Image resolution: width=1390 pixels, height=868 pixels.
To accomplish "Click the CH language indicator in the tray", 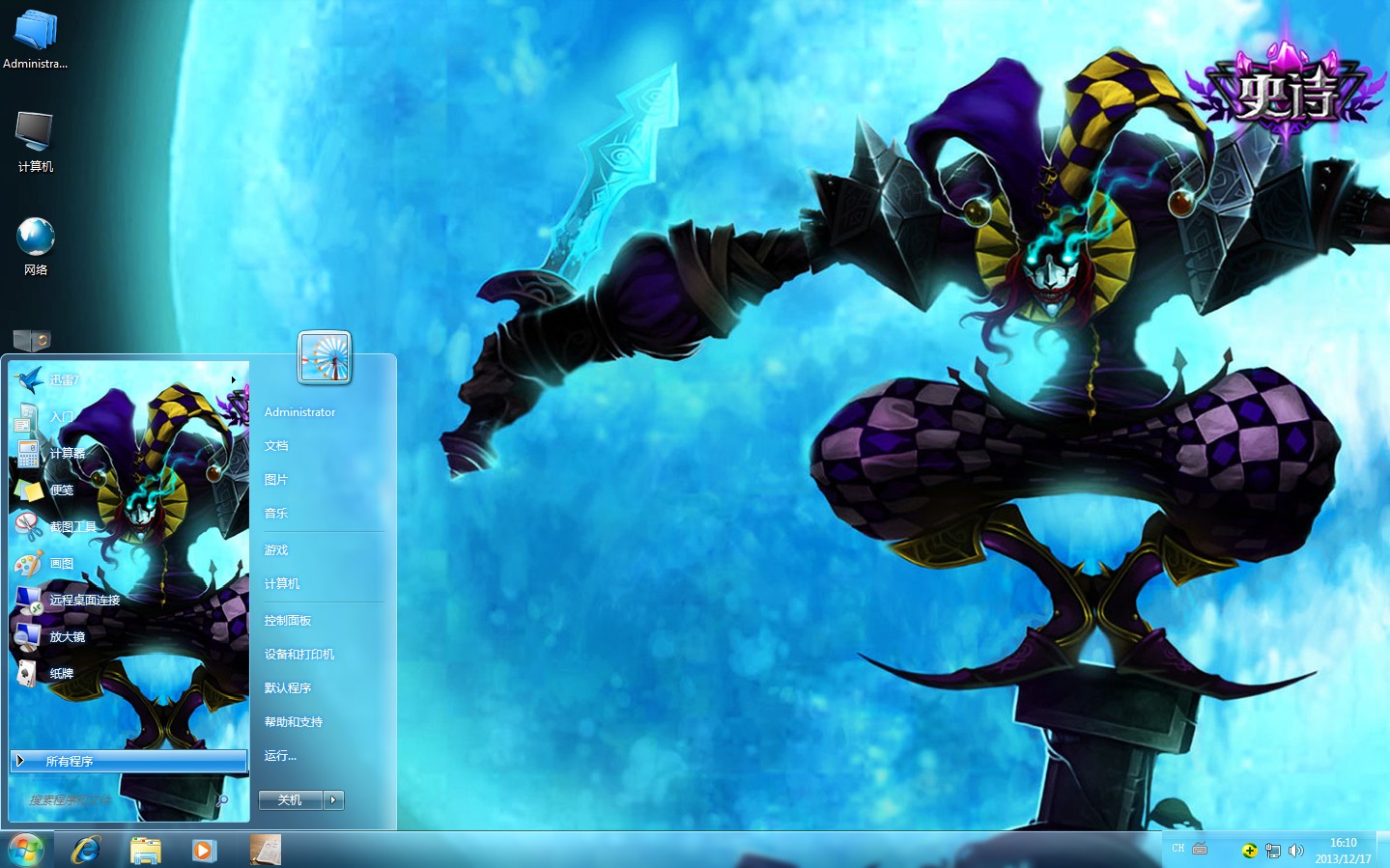I will click(1177, 849).
